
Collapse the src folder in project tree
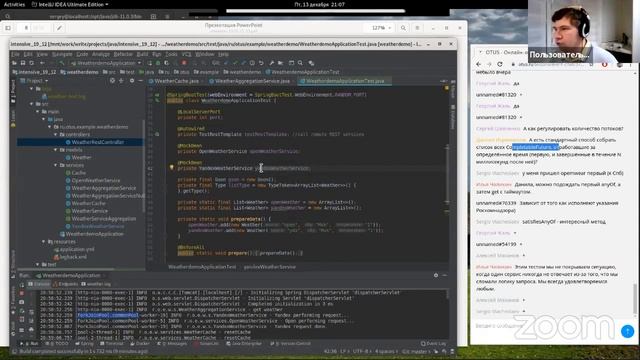click(31, 104)
